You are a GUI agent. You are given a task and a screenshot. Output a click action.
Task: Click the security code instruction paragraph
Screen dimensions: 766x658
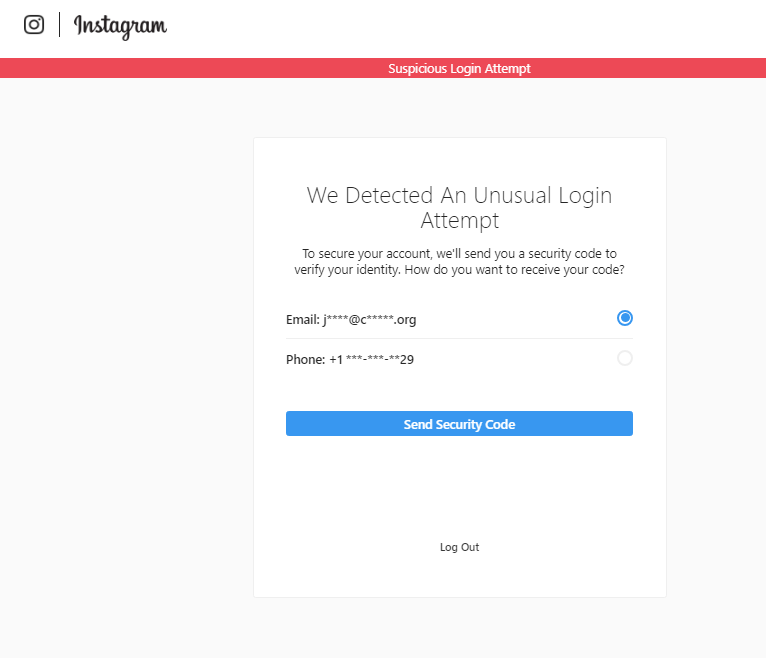click(x=459, y=262)
